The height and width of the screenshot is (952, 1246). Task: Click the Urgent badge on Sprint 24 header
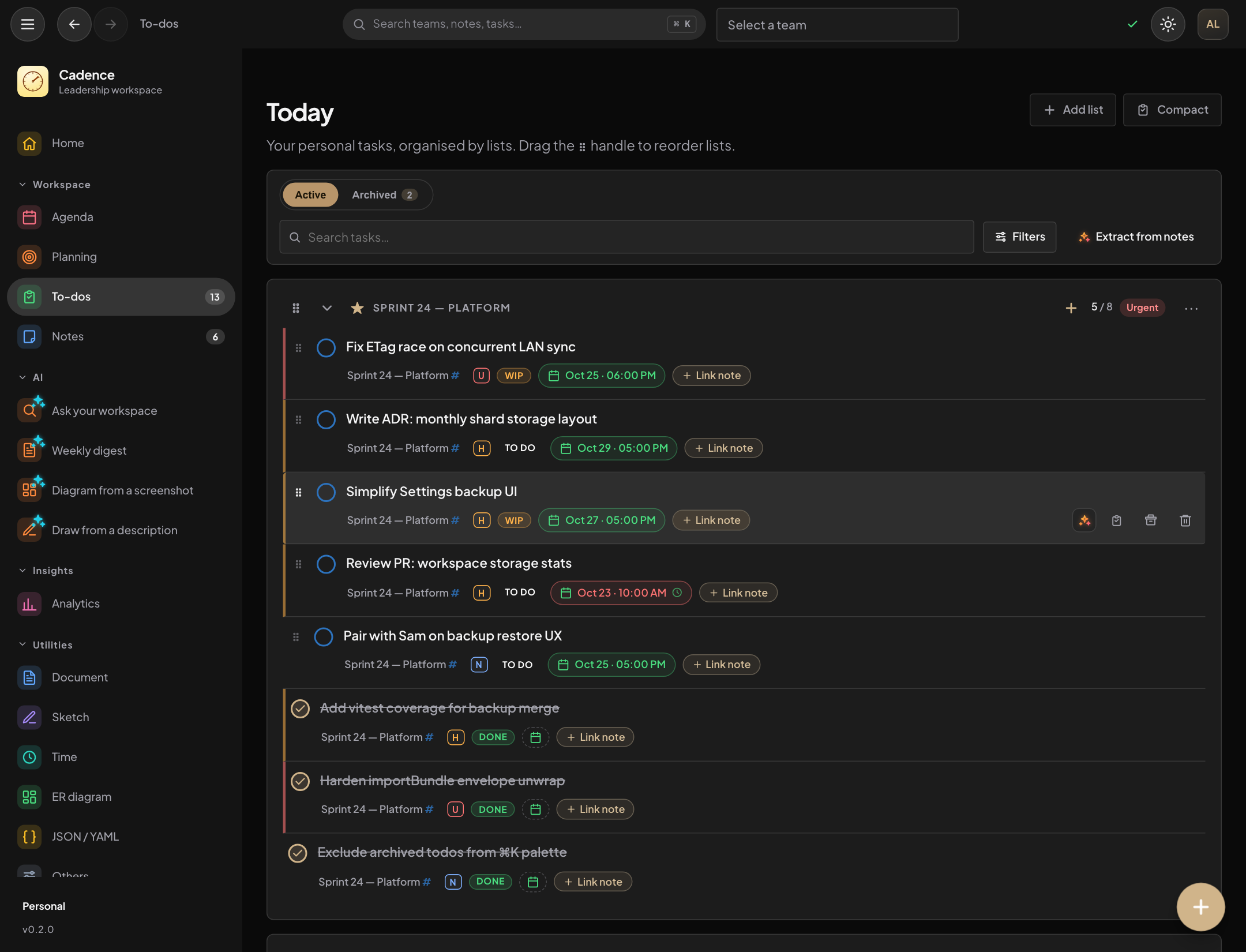click(x=1142, y=308)
